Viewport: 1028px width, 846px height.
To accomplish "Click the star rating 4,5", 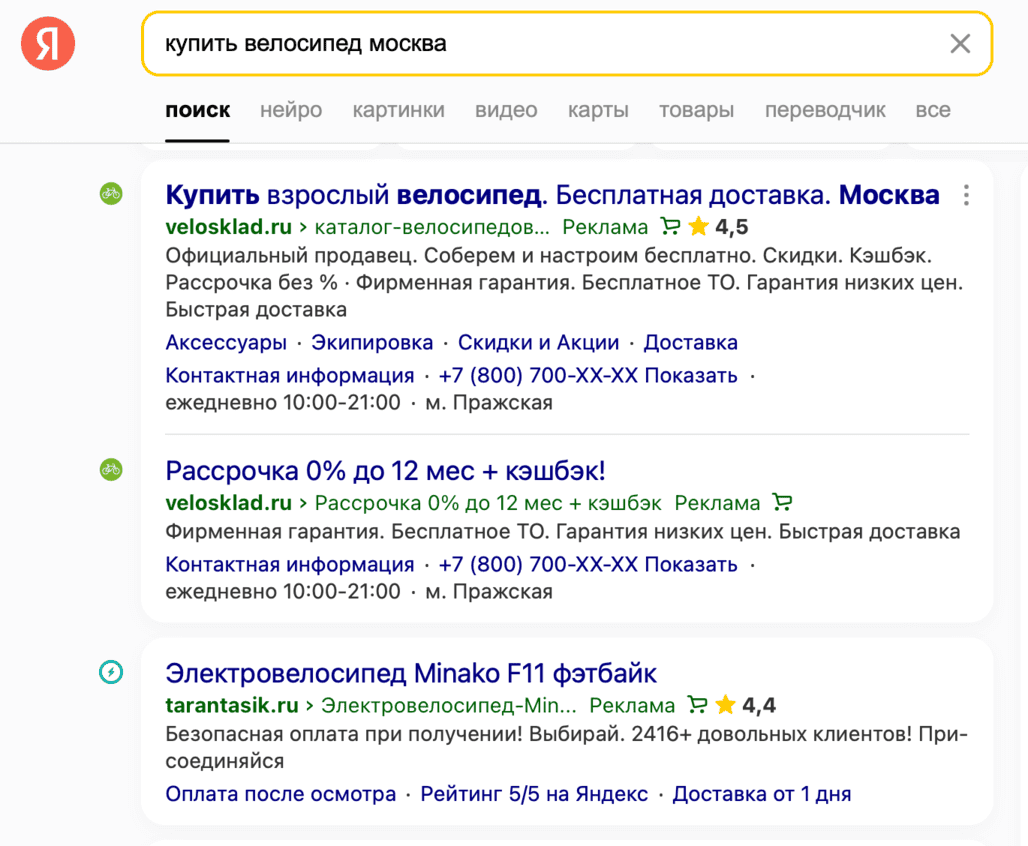I will (x=719, y=227).
